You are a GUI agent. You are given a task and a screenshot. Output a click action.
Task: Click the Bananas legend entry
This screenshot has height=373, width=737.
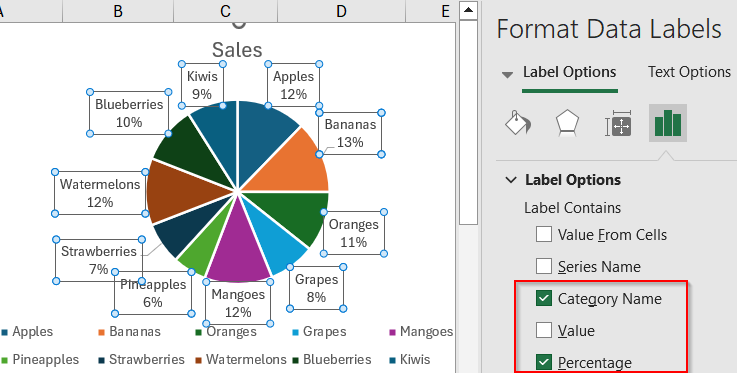point(129,332)
